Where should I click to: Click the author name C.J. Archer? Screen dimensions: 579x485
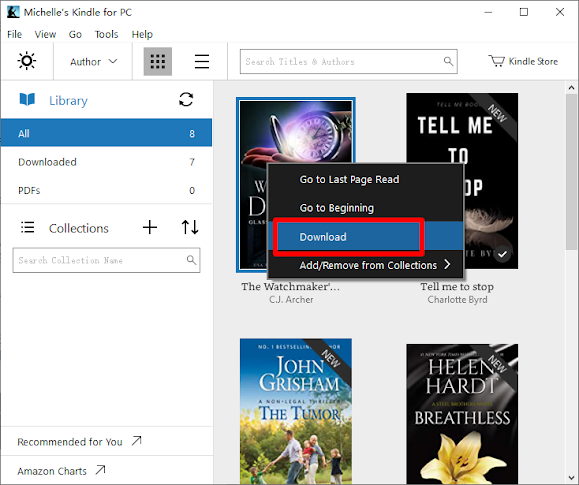point(291,300)
